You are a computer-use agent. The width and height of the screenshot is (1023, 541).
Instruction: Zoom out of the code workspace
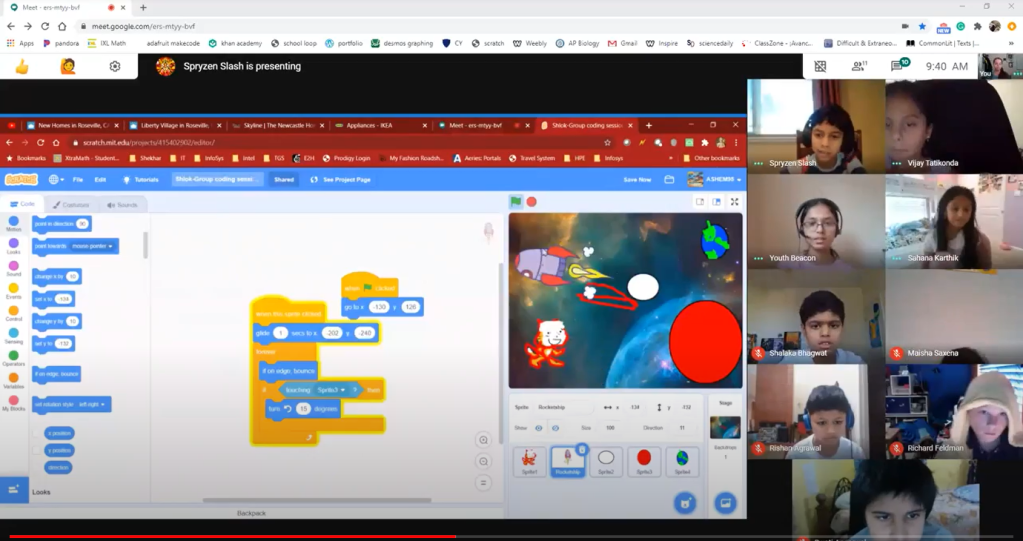pos(483,461)
